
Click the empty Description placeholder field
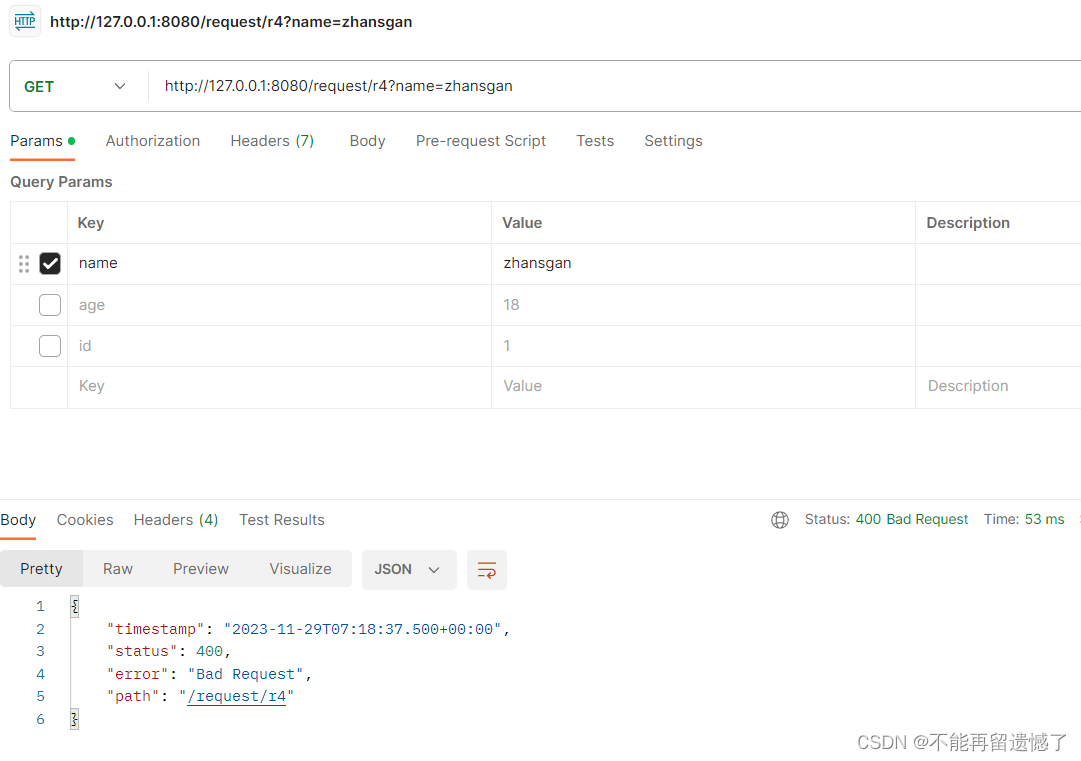(x=998, y=387)
